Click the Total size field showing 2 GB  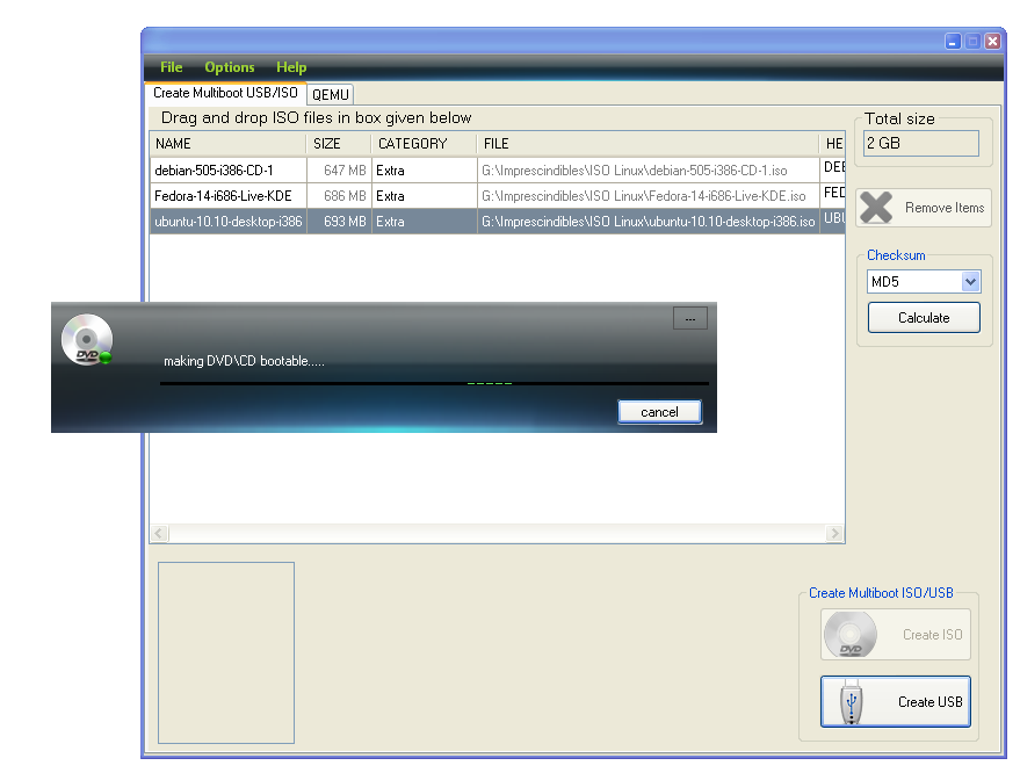(x=921, y=143)
